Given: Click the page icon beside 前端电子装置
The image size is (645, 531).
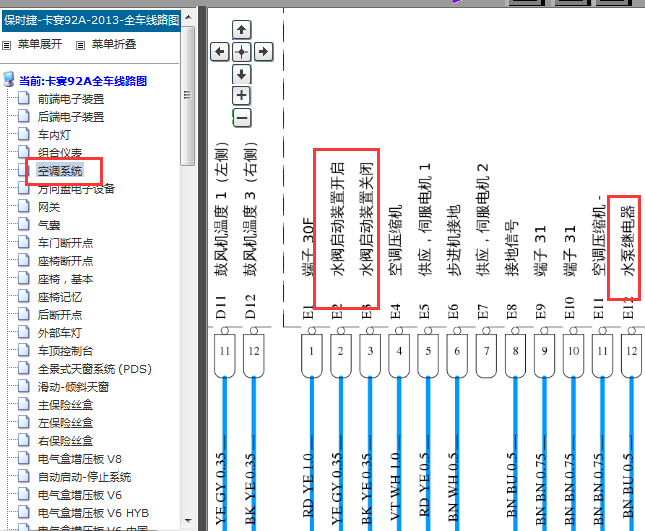Looking at the screenshot, I should (x=24, y=98).
